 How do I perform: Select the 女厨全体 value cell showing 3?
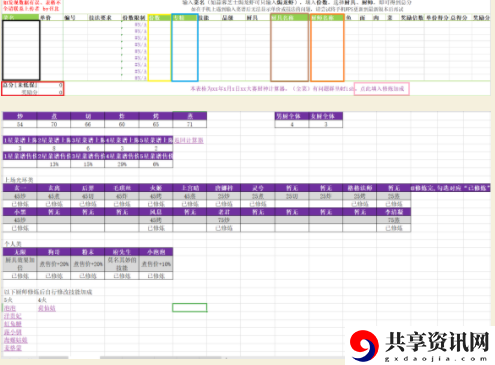click(326, 124)
